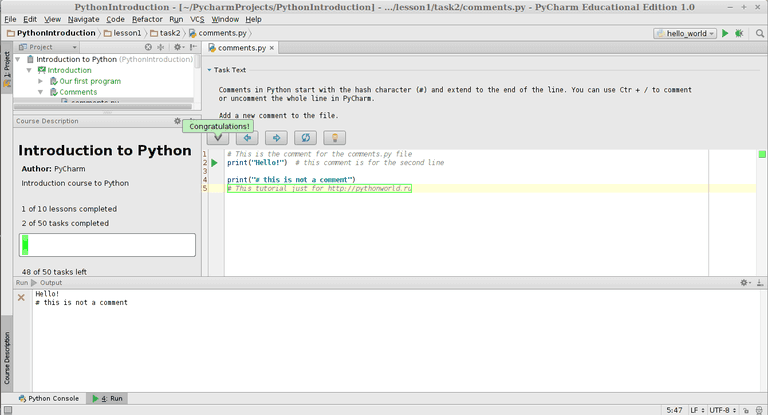Image resolution: width=768 pixels, height=415 pixels.
Task: Click tool window toggle in status bar corner
Action: click(x=8, y=410)
